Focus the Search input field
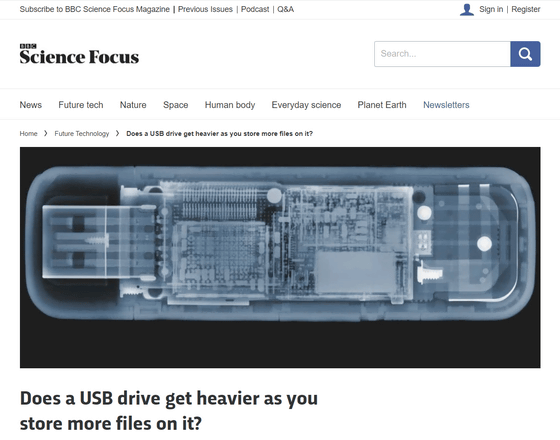 [442, 54]
